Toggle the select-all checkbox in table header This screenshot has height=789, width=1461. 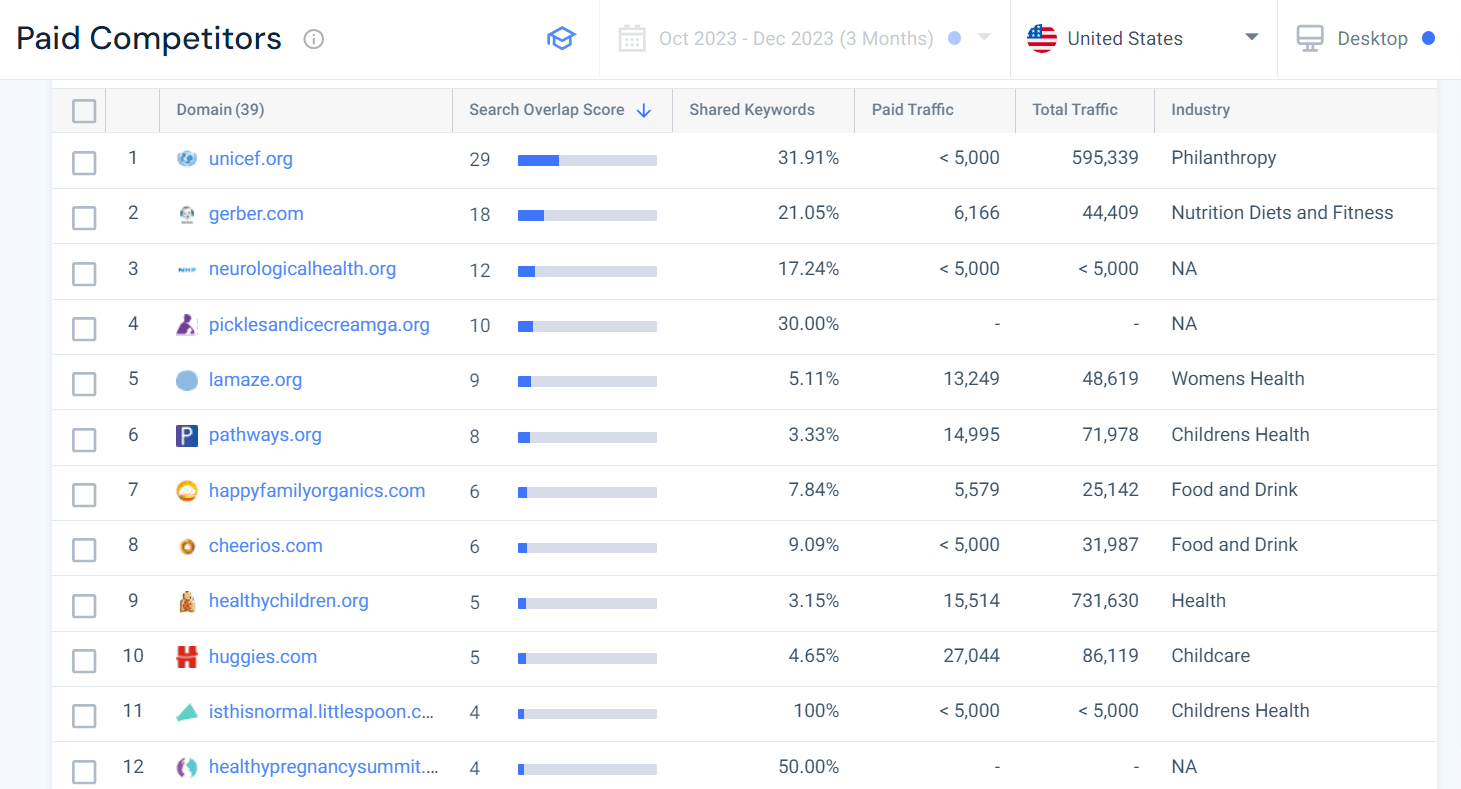84,111
